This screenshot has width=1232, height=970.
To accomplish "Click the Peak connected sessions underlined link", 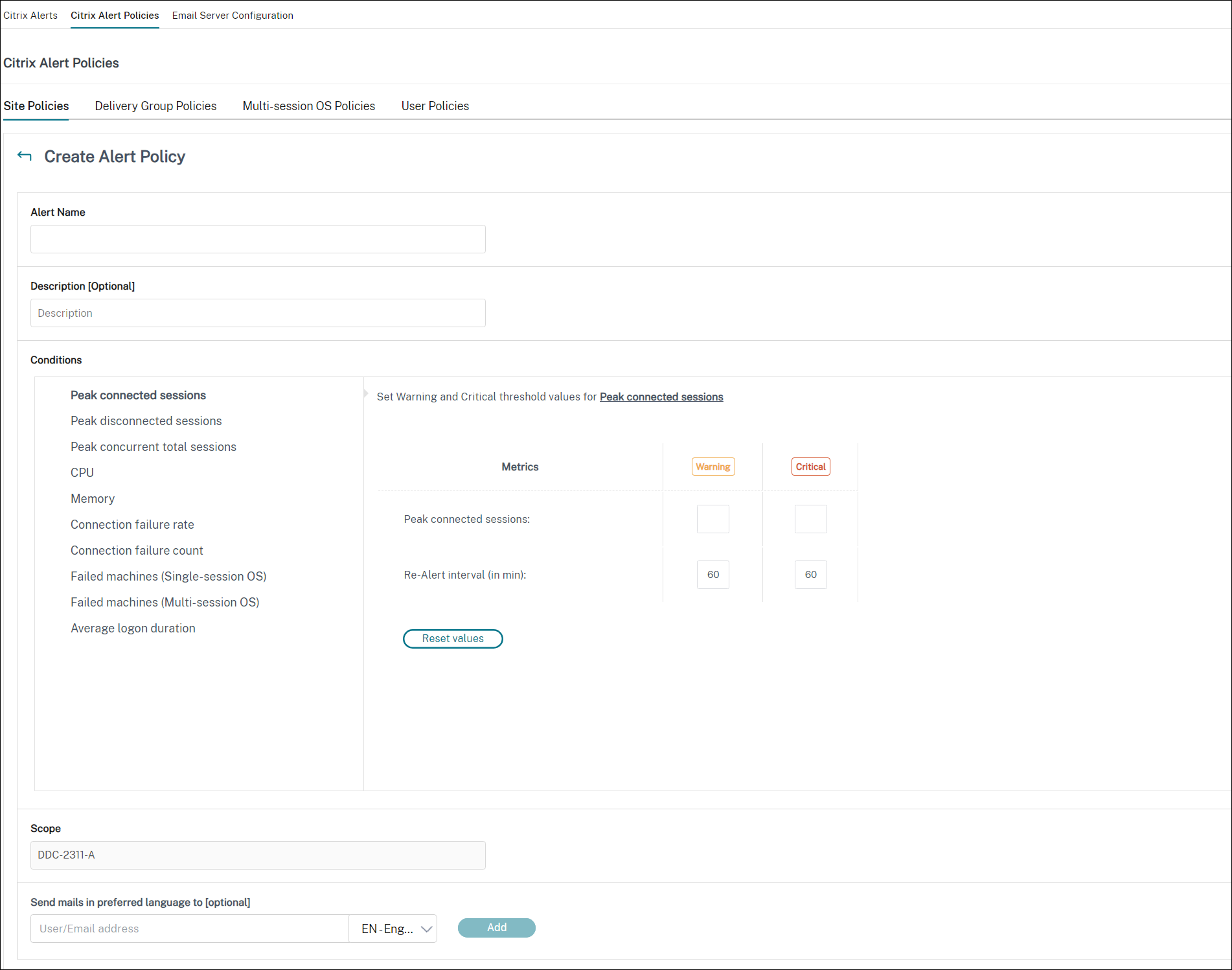I will [661, 397].
